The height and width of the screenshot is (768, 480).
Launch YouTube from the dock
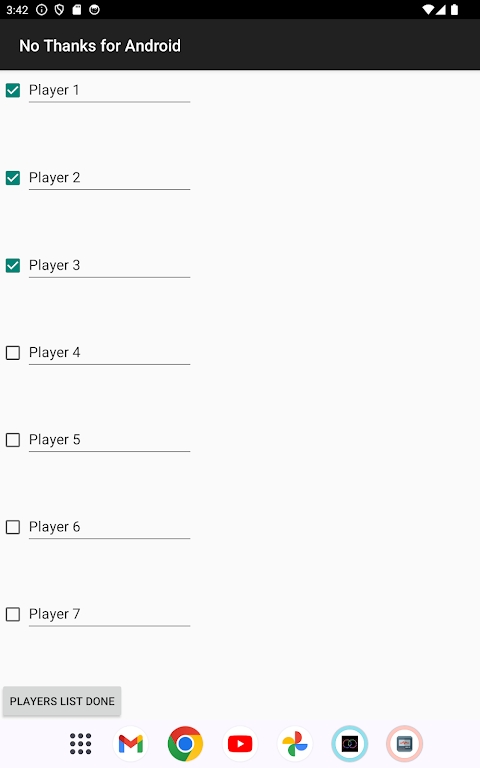click(x=240, y=744)
